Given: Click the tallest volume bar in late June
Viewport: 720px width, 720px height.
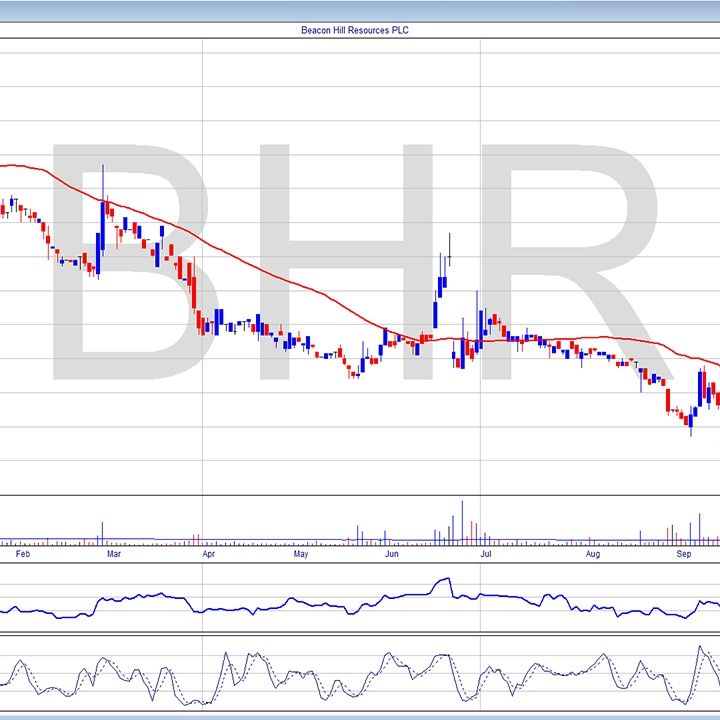Looking at the screenshot, I should pos(462,522).
